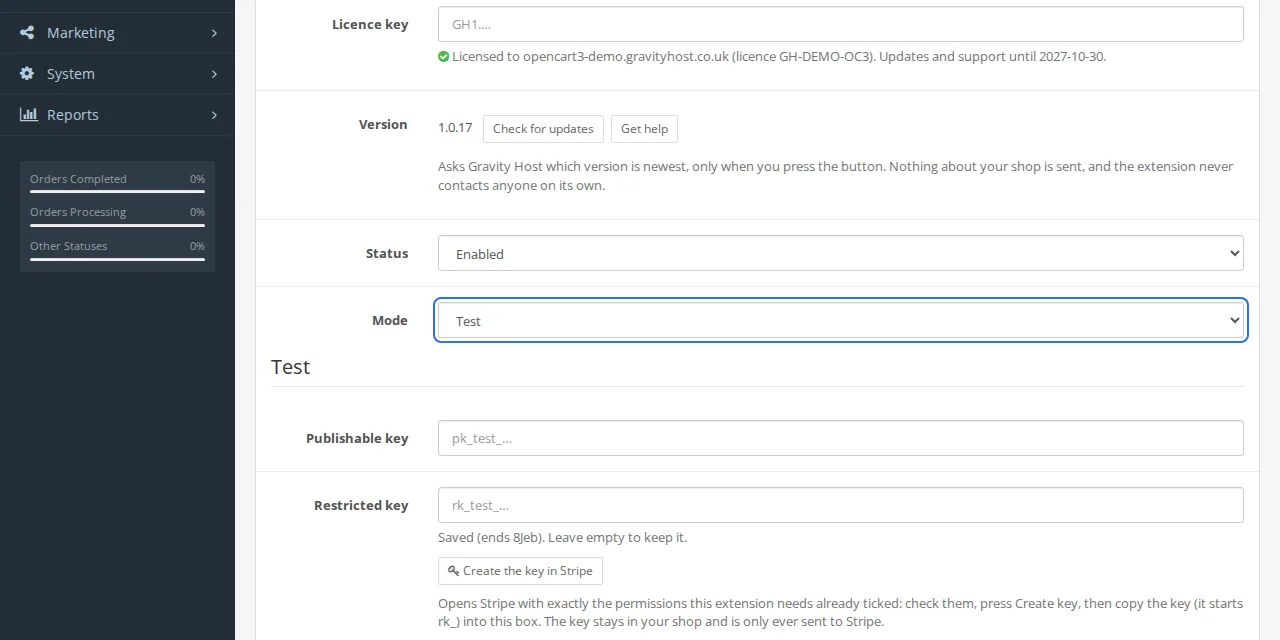
Task: Click the Orders Processing label
Action: pyautogui.click(x=78, y=212)
